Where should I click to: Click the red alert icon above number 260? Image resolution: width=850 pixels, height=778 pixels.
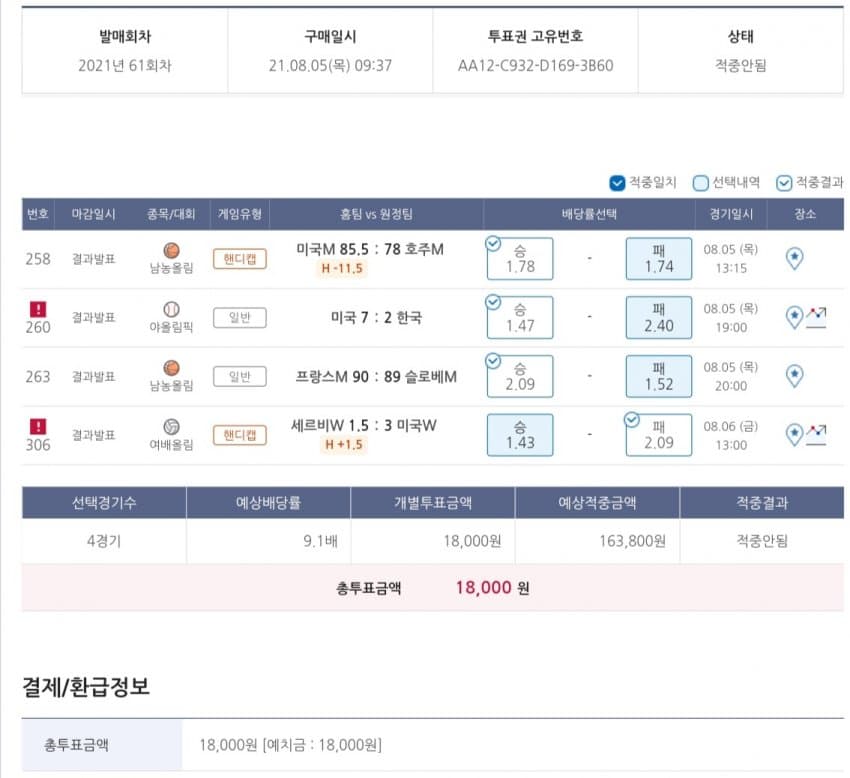[x=38, y=309]
